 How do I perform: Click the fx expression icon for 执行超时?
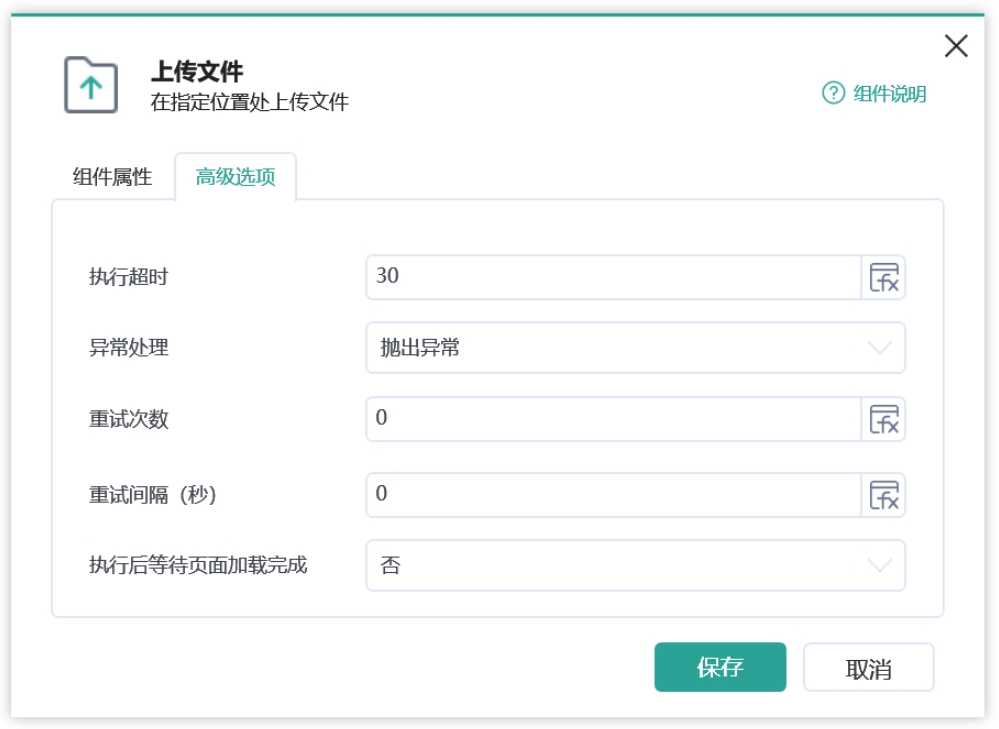click(884, 277)
